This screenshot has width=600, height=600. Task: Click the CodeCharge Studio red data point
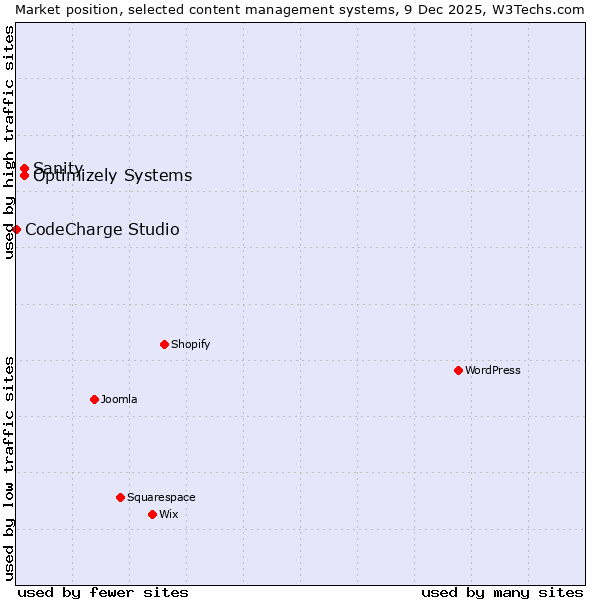coord(16,230)
